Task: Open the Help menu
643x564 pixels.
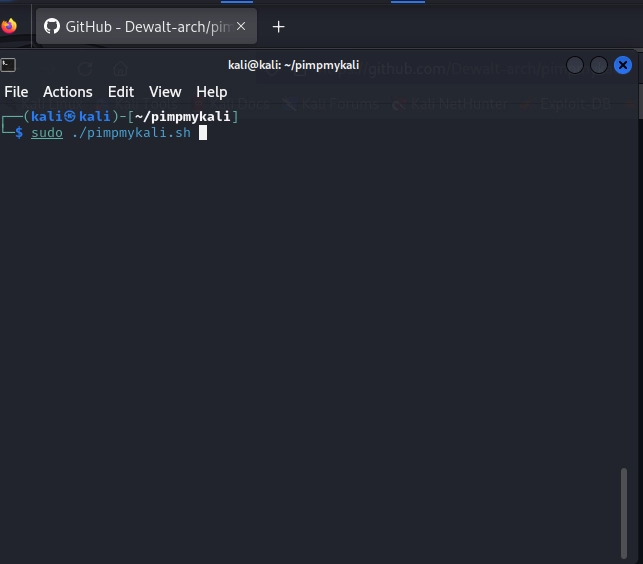Action: (x=211, y=92)
